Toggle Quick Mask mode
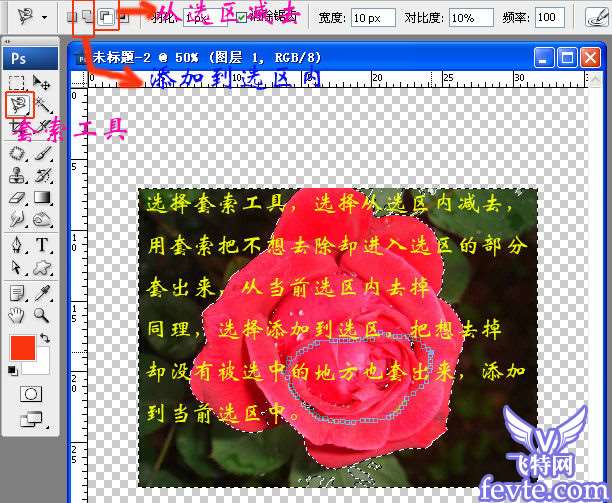Screen dimensions: 612x503 (x=30, y=394)
